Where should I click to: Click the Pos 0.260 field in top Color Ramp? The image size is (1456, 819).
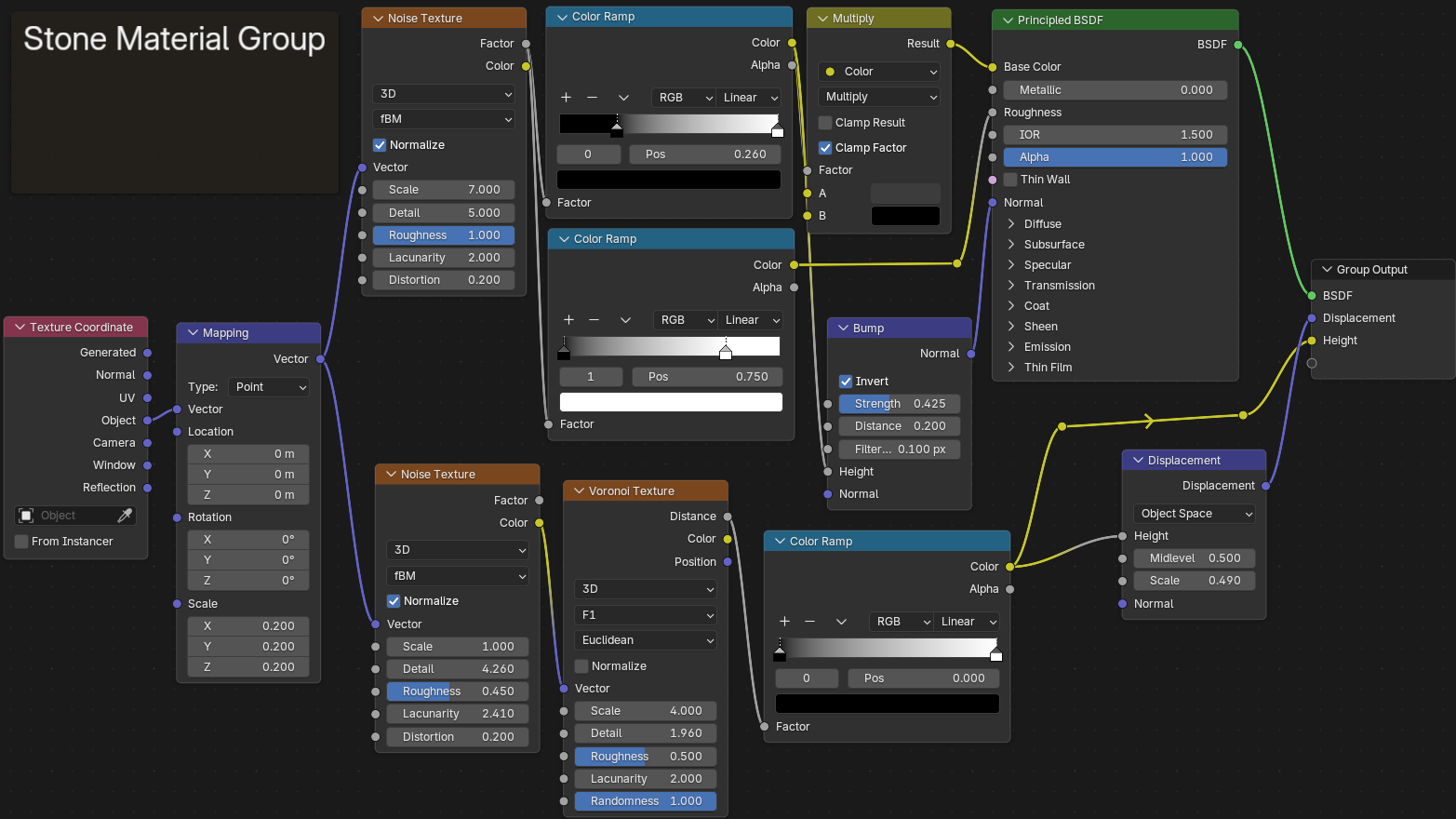[x=706, y=154]
